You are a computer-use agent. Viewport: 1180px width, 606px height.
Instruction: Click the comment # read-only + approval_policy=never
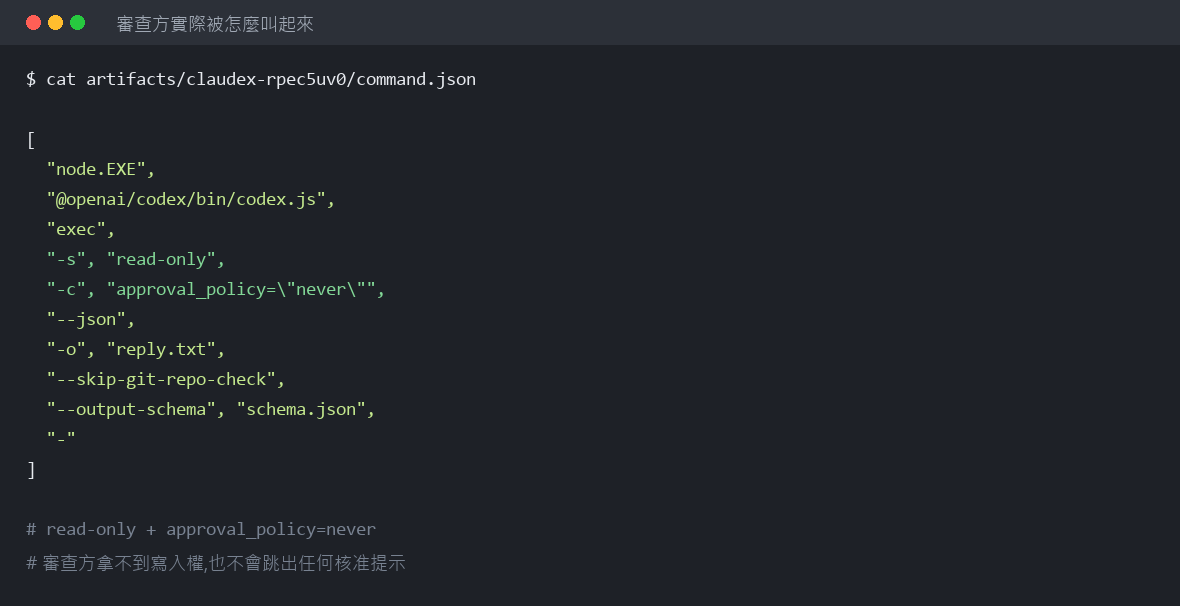(201, 530)
